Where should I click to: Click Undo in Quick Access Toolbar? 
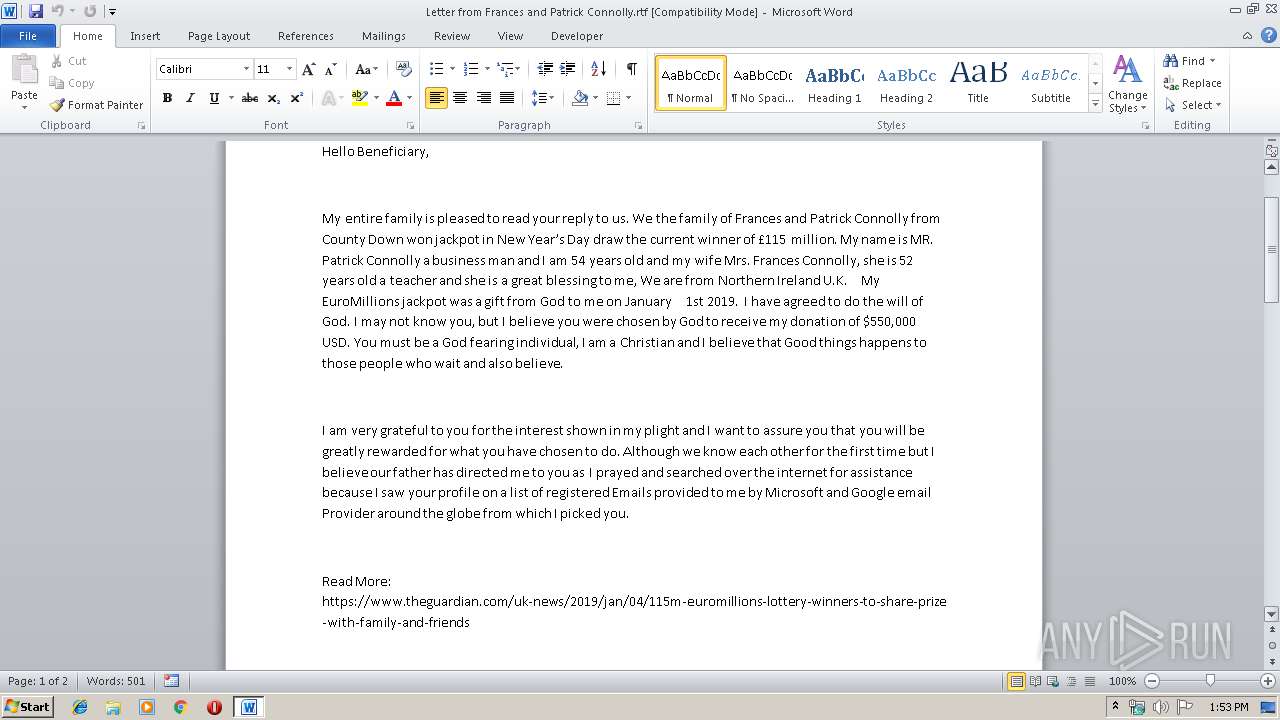point(58,11)
